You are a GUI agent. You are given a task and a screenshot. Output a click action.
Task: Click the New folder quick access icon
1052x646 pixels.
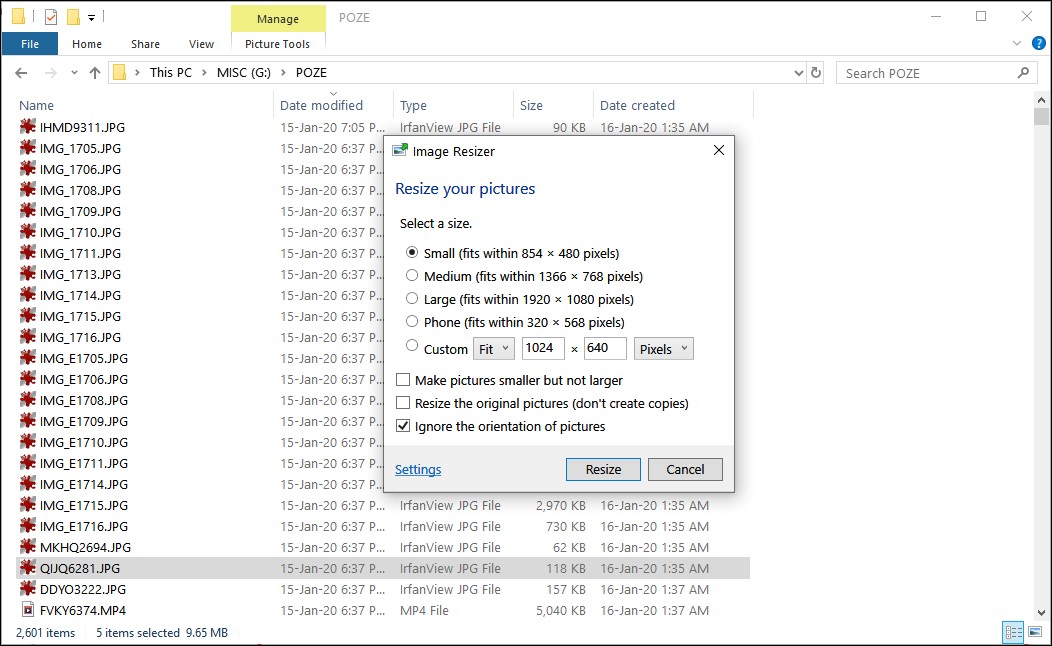(72, 16)
